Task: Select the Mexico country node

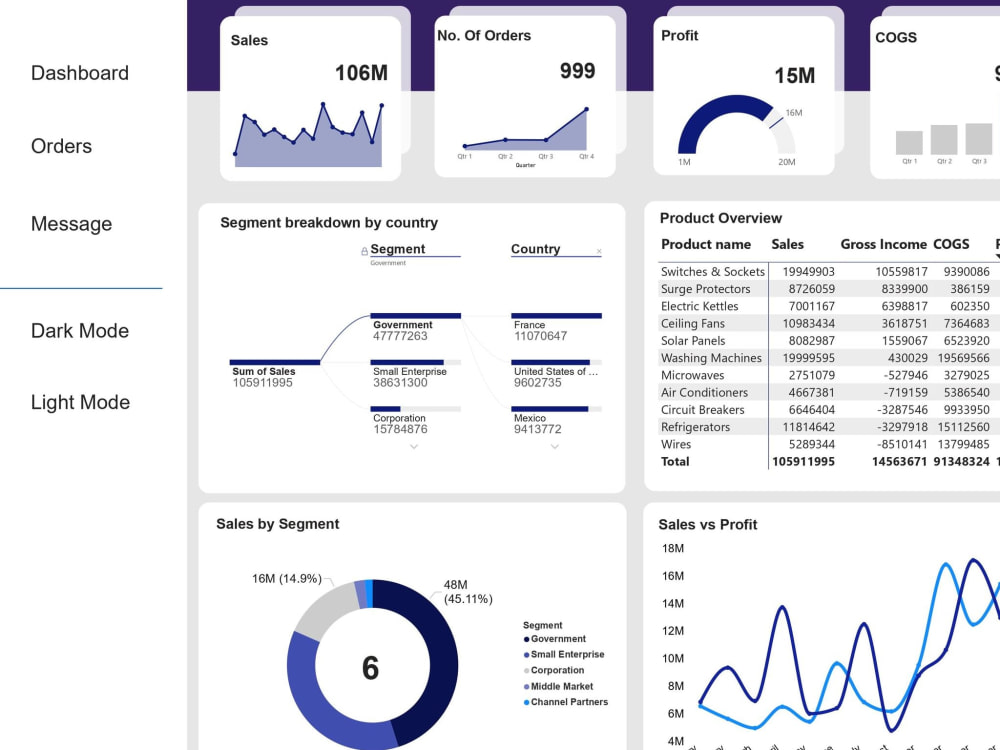Action: tap(556, 421)
